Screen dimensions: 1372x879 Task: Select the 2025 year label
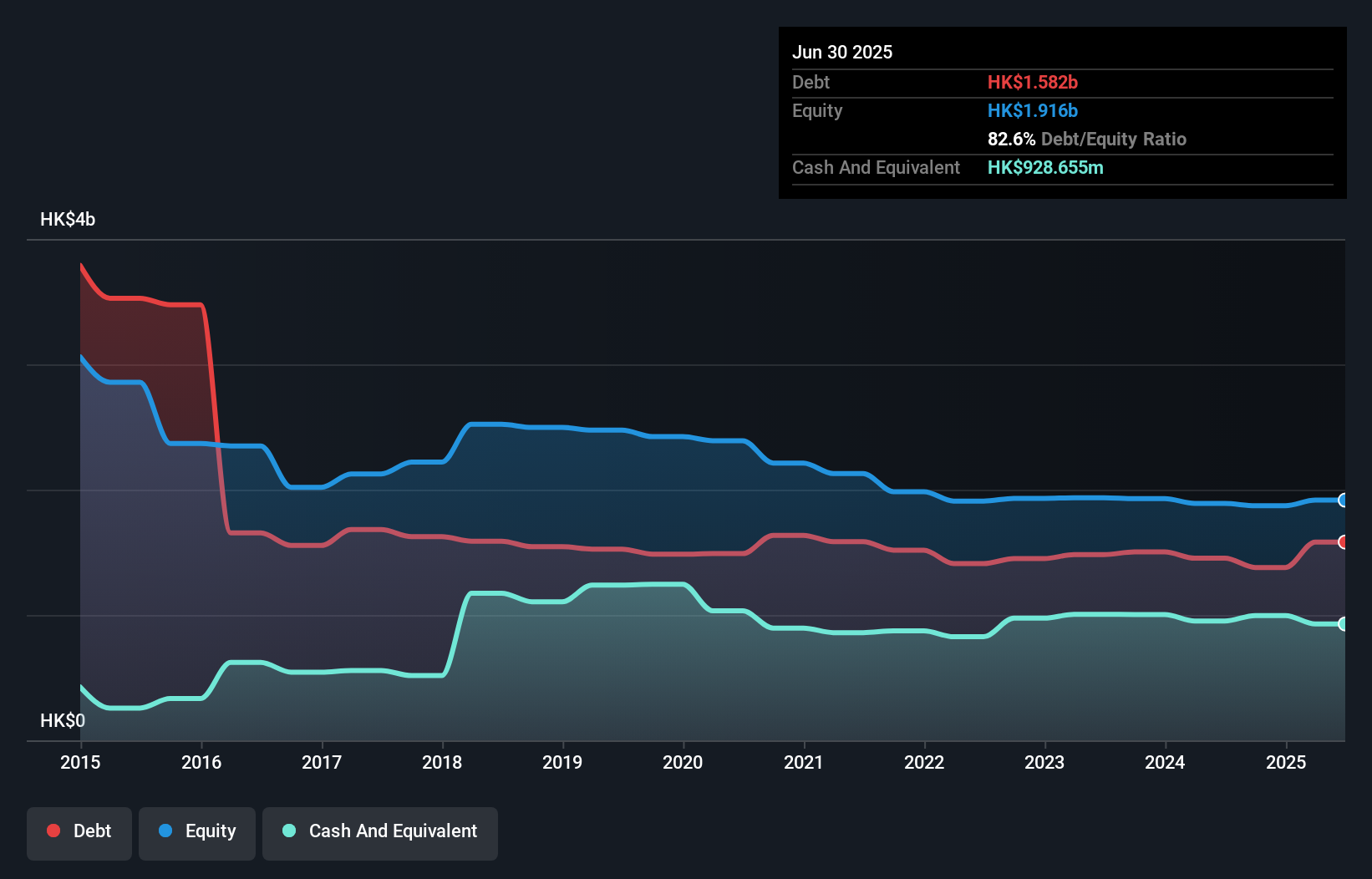coord(1286,762)
